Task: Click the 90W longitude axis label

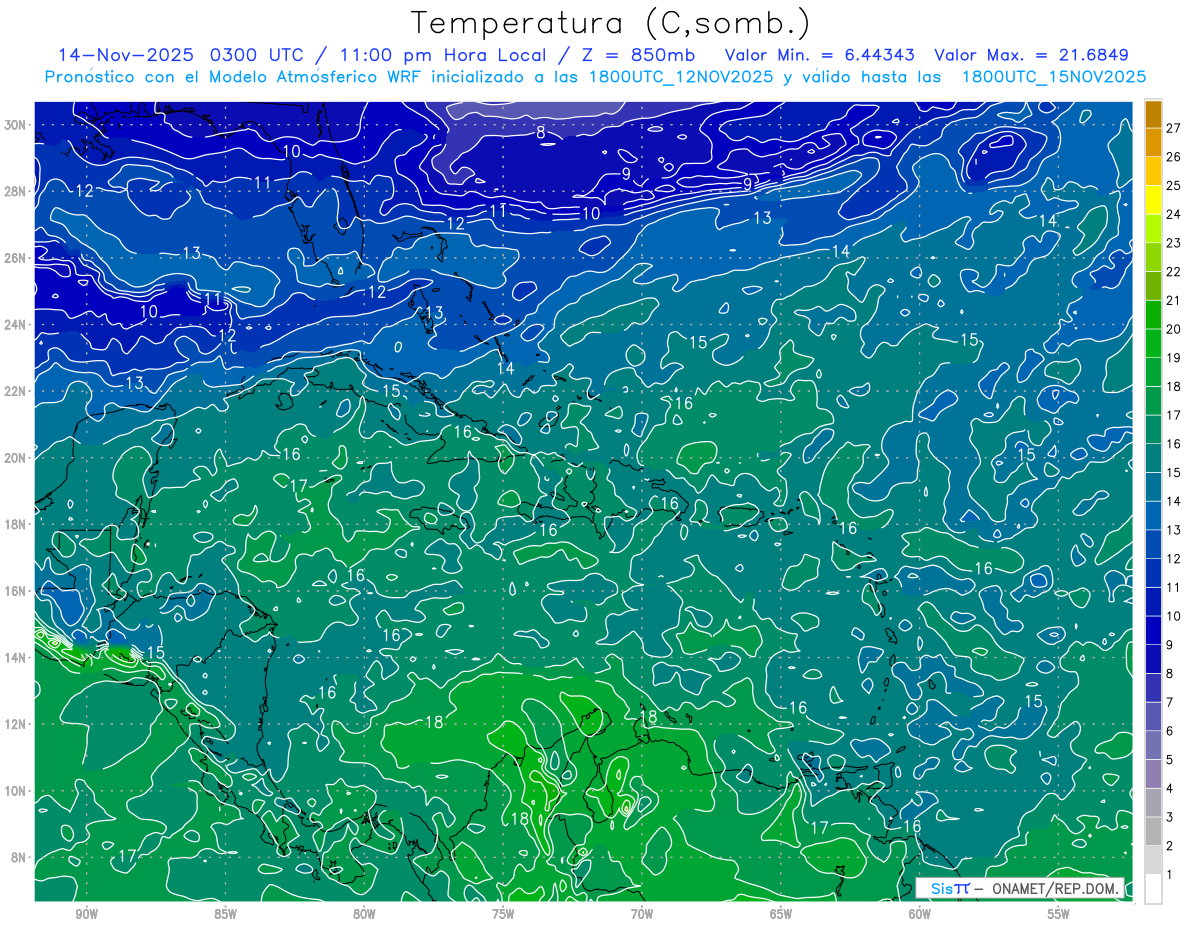Action: [x=86, y=914]
